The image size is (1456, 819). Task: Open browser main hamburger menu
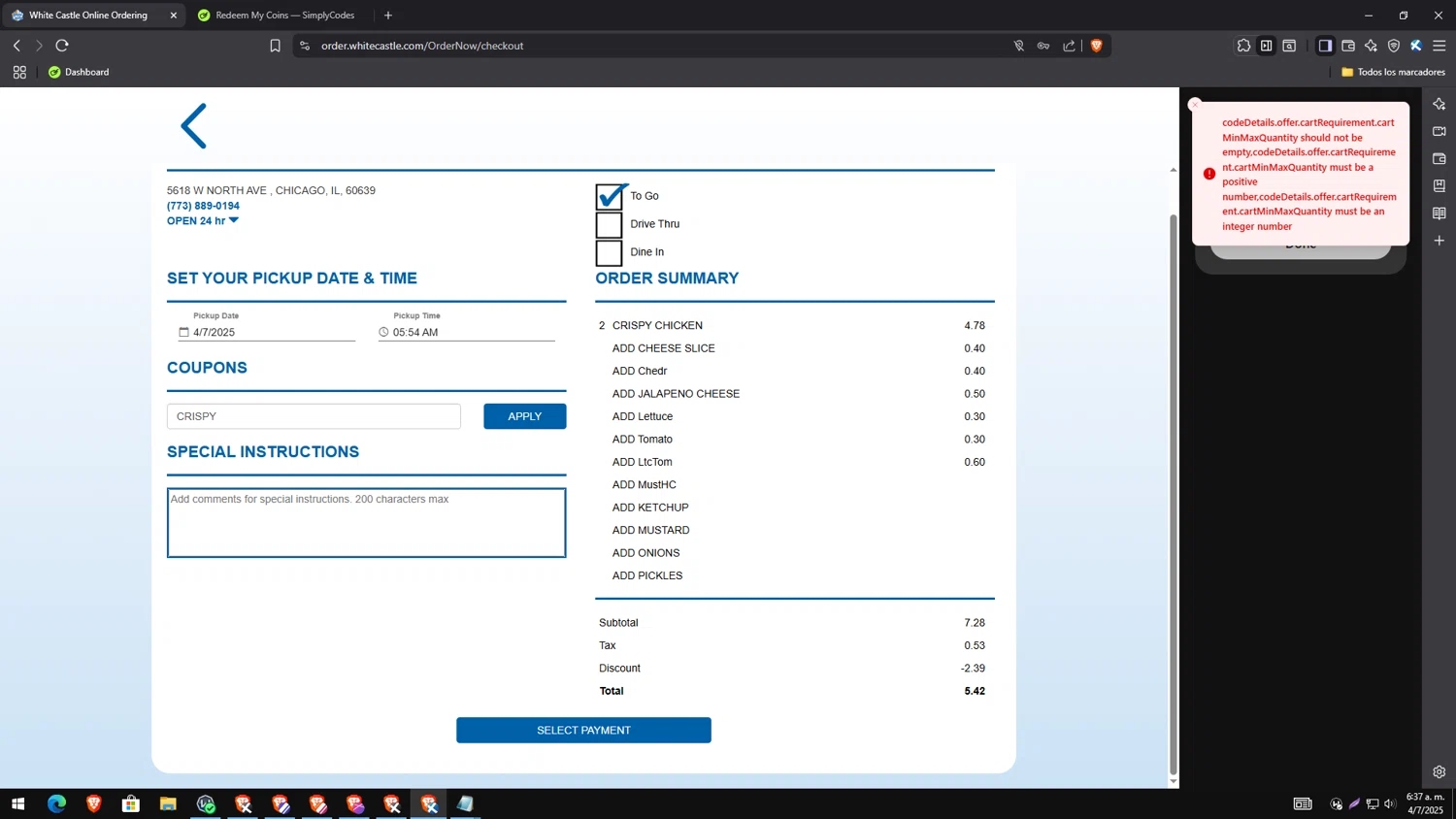tap(1439, 46)
